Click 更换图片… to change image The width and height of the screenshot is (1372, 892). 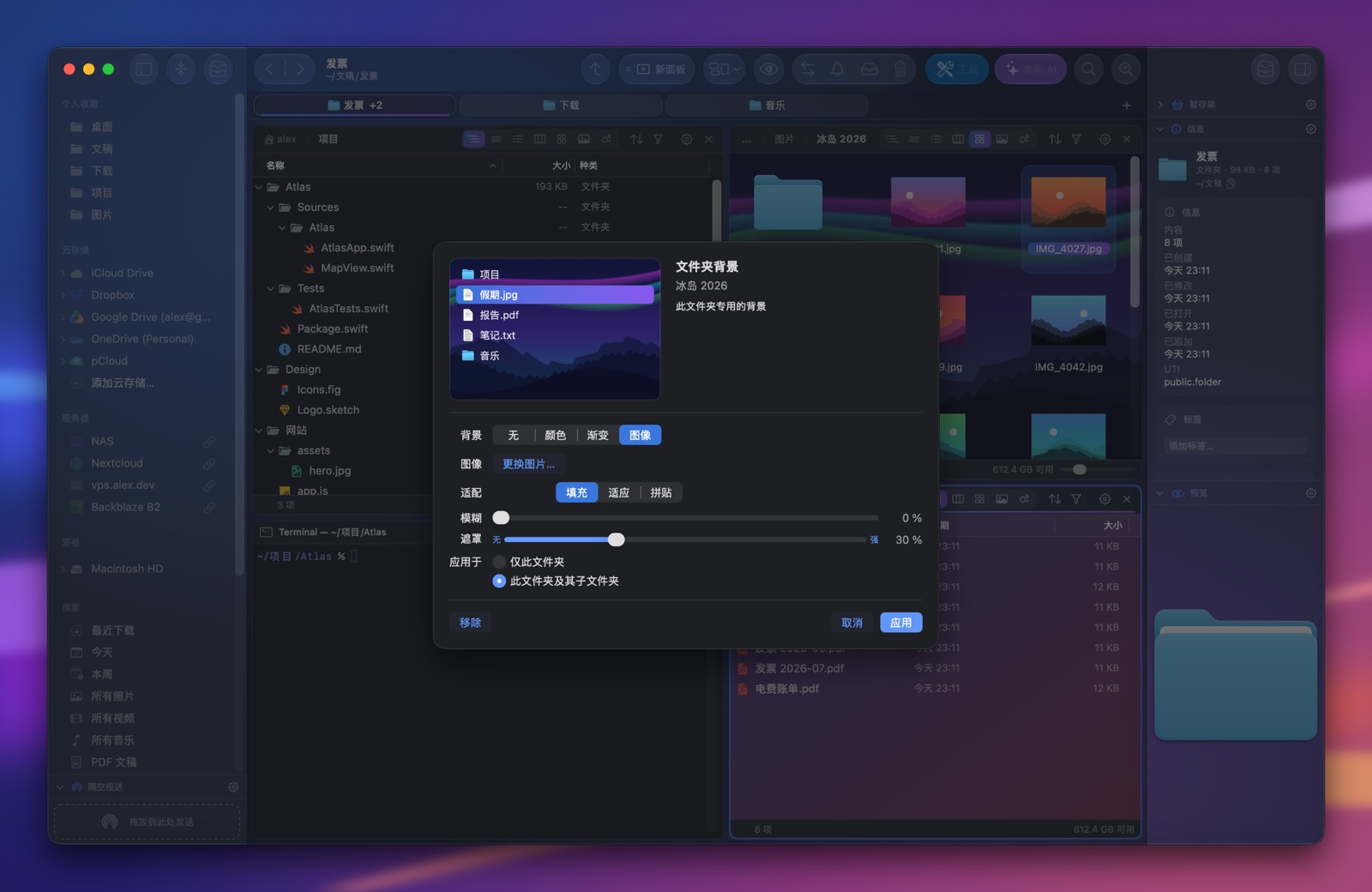click(528, 464)
